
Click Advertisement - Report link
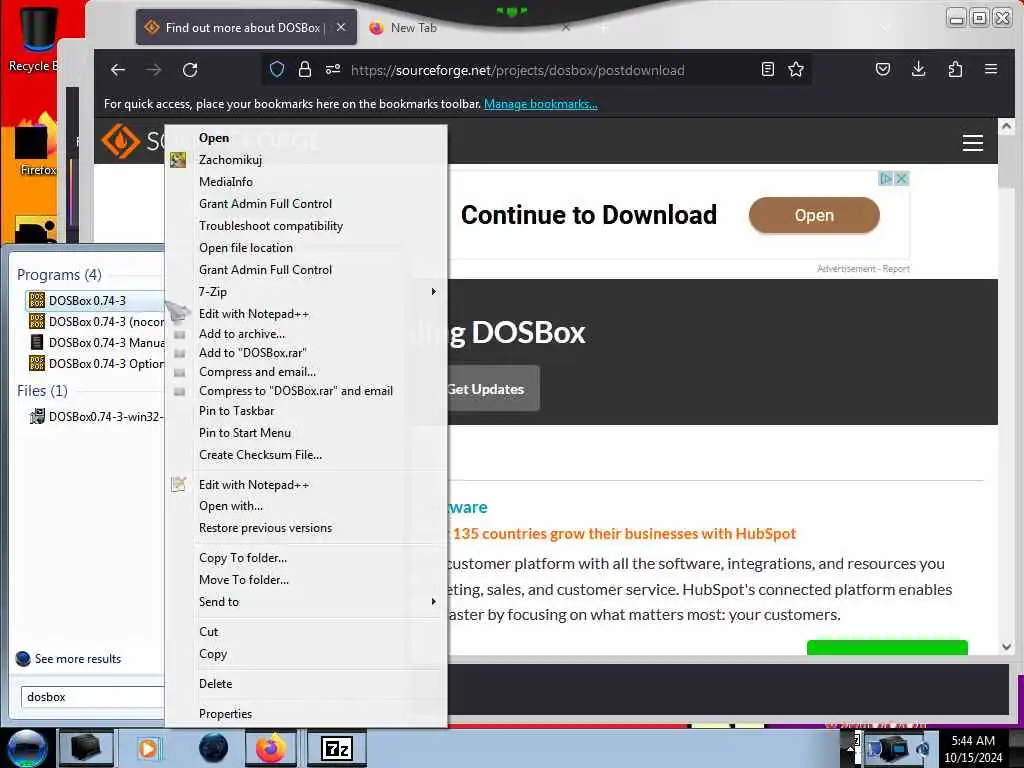point(863,268)
